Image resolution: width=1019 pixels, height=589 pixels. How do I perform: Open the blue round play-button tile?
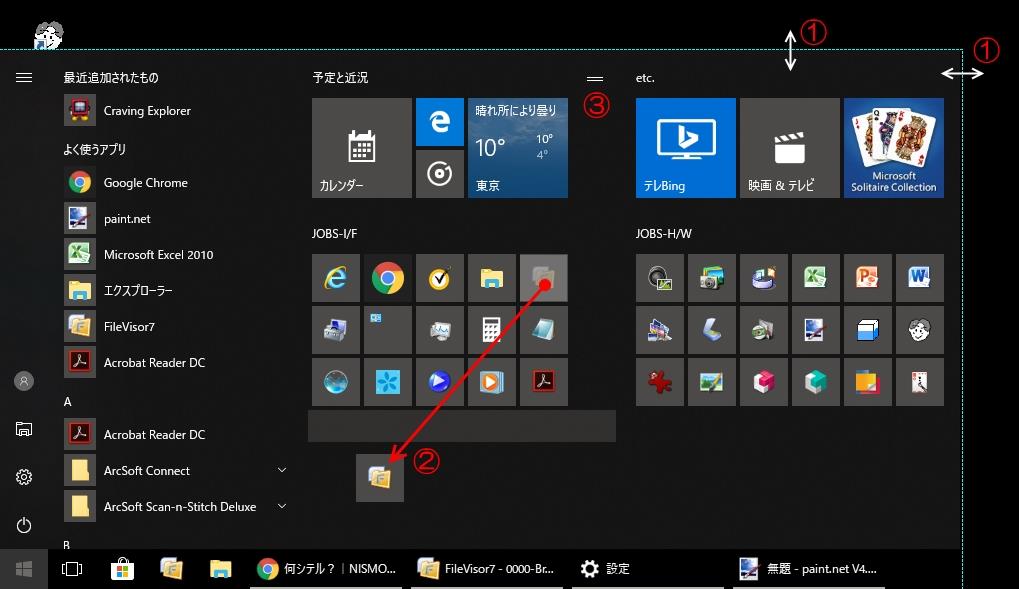pyautogui.click(x=440, y=382)
